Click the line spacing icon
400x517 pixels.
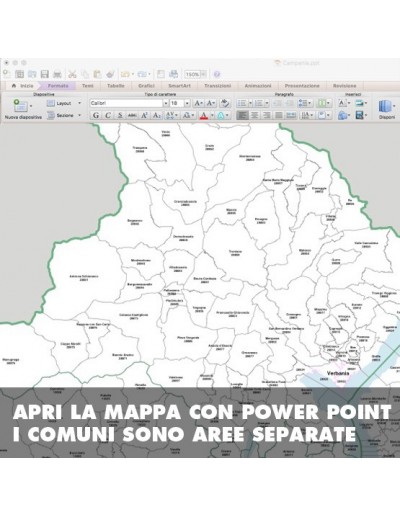[302, 103]
